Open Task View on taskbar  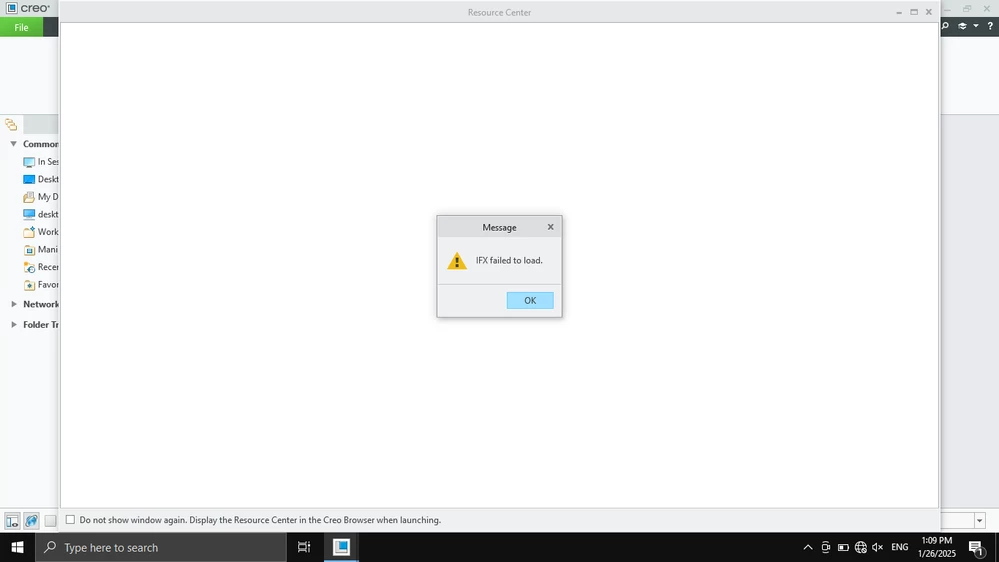coord(304,547)
